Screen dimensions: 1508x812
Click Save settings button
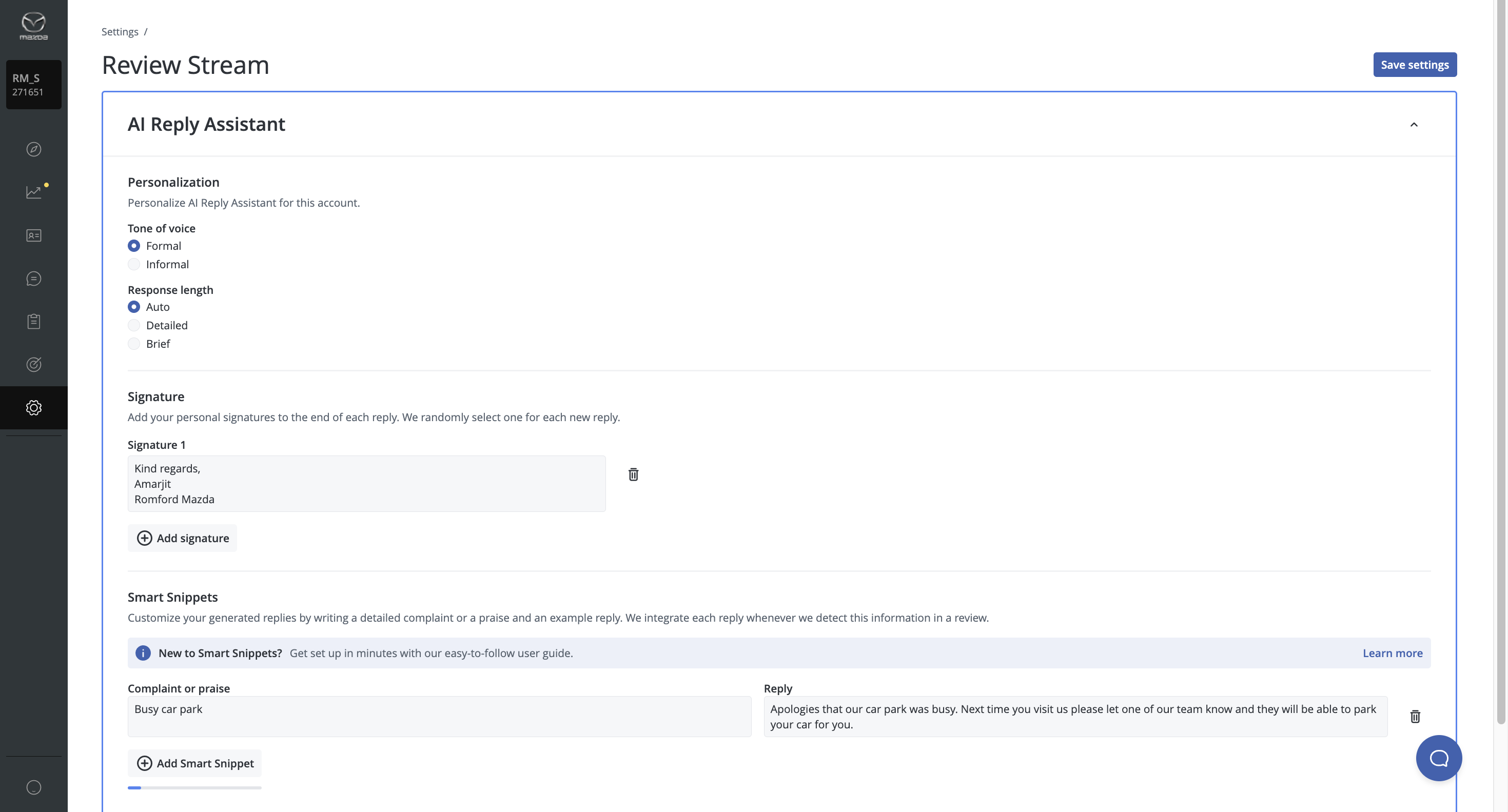pyautogui.click(x=1414, y=65)
